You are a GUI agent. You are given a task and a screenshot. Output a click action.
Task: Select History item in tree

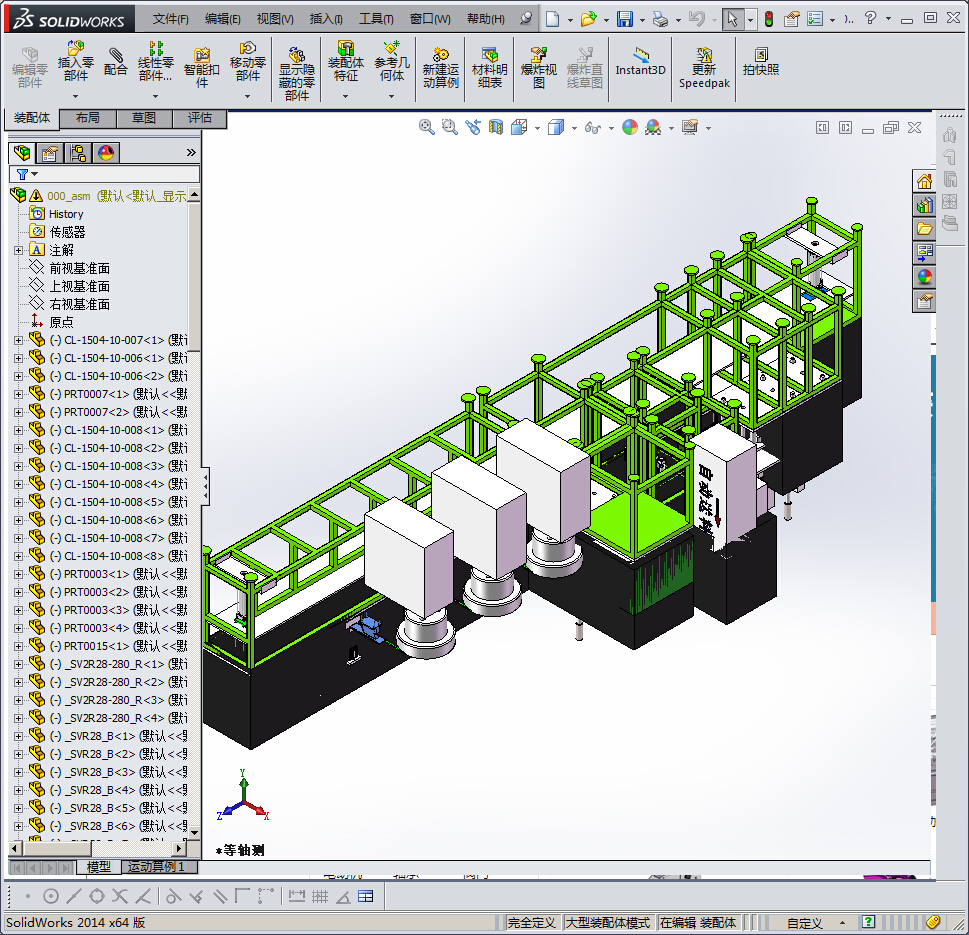click(x=66, y=214)
